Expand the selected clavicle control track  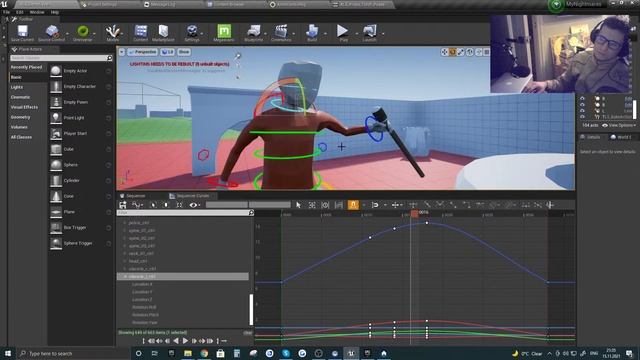(125, 277)
